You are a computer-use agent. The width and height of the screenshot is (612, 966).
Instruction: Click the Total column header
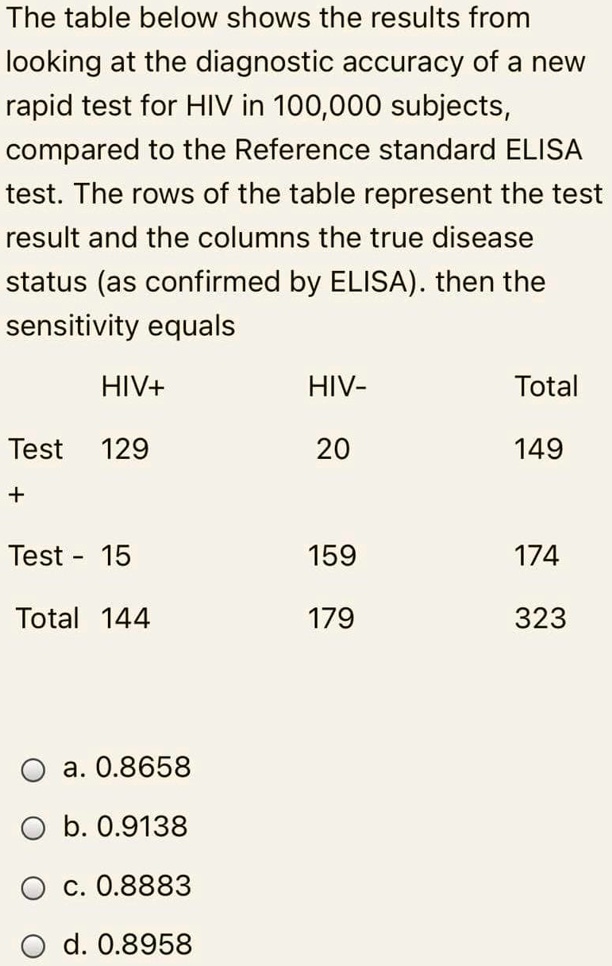pyautogui.click(x=548, y=387)
